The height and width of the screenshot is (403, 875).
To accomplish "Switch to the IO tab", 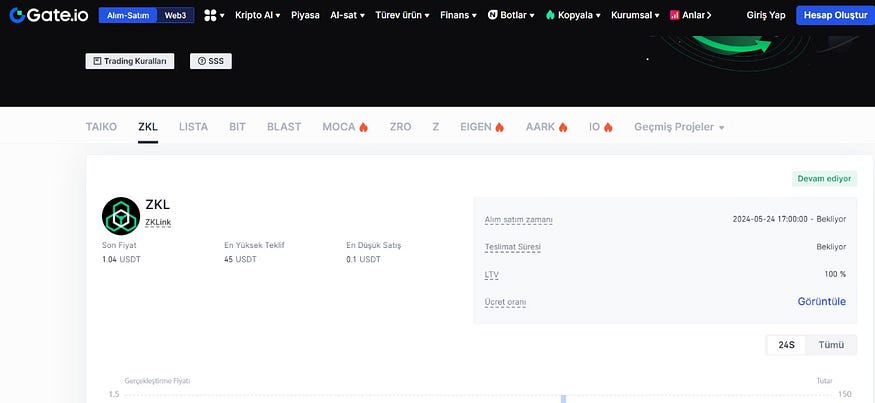I will (x=594, y=127).
